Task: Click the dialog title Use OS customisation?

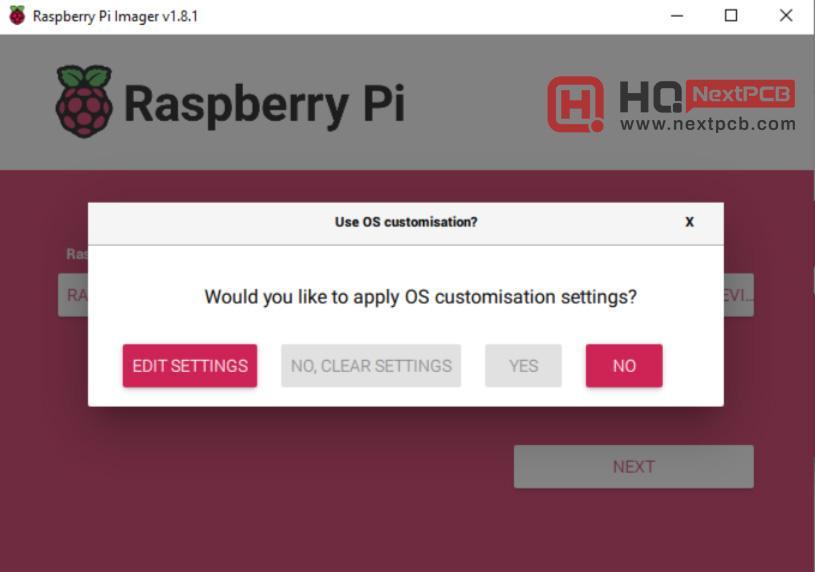Action: point(406,222)
